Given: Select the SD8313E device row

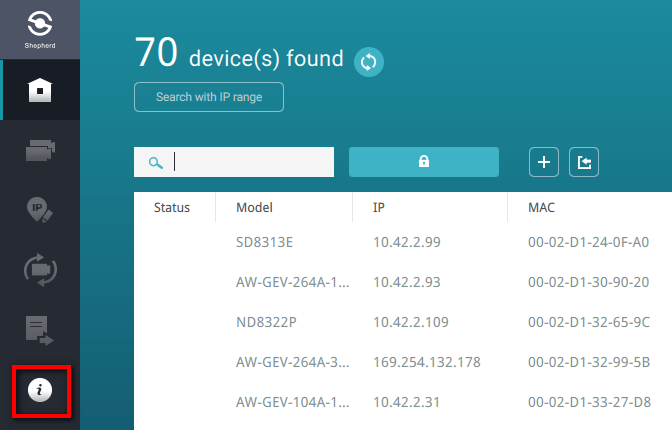Looking at the screenshot, I should (x=400, y=242).
